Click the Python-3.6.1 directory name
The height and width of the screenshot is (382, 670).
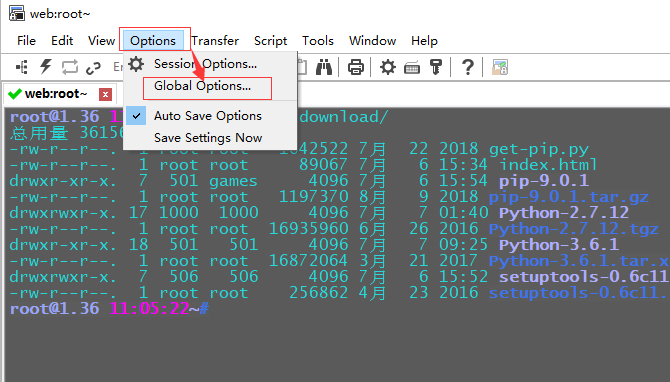pos(559,245)
